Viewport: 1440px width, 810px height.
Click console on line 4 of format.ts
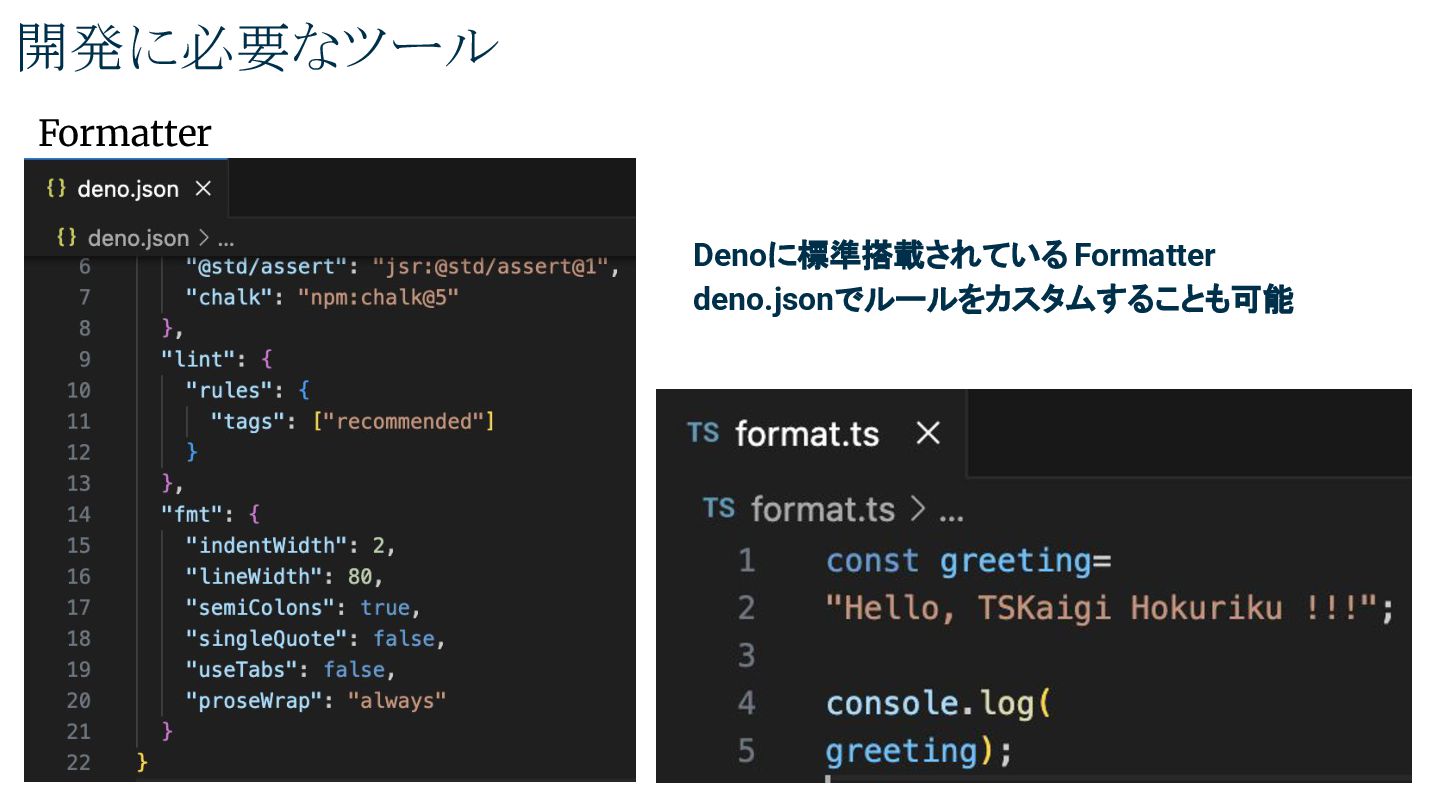[893, 704]
